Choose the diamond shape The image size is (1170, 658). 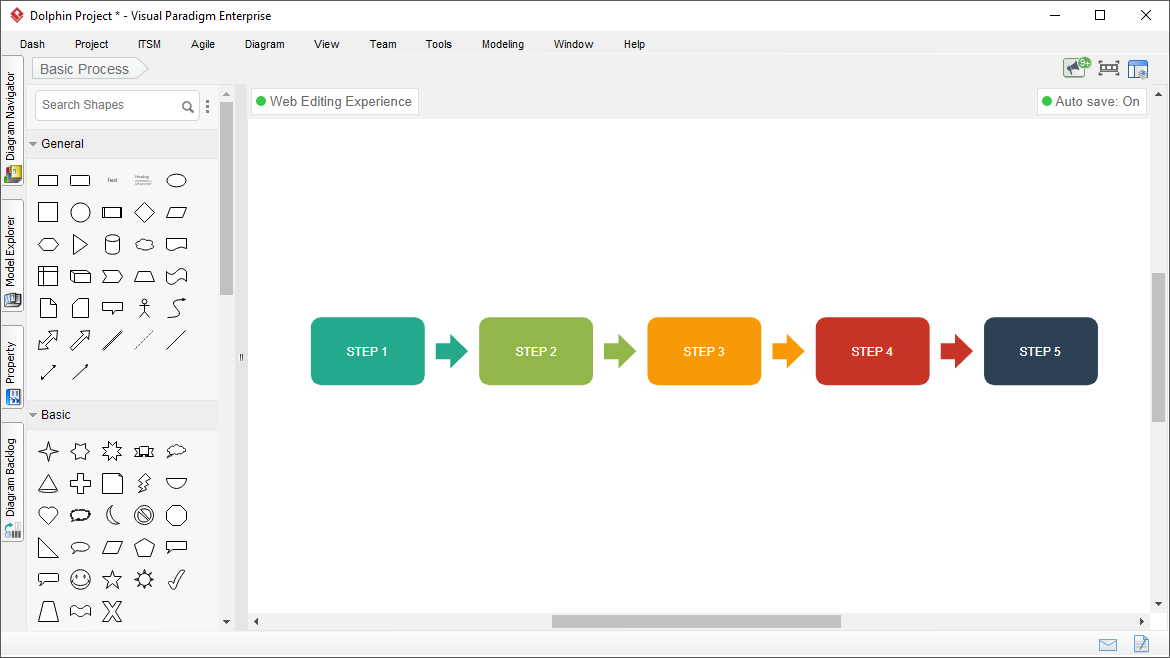tap(144, 213)
